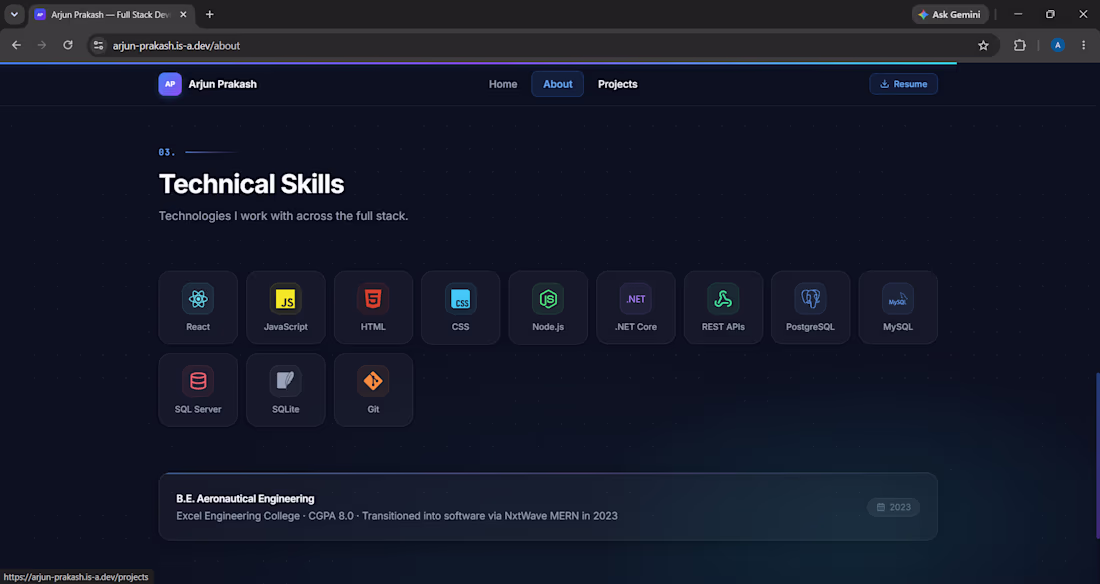This screenshot has width=1100, height=584.
Task: Open a new browser tab
Action: (210, 14)
